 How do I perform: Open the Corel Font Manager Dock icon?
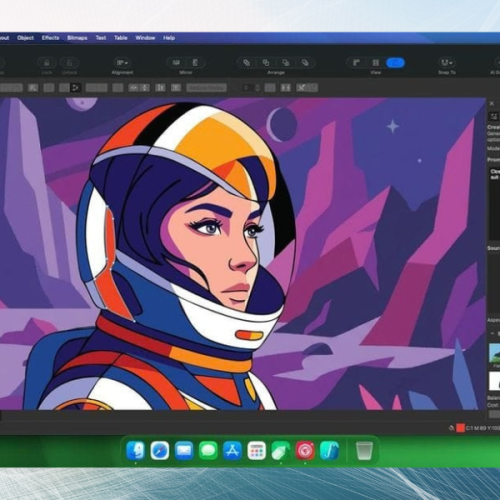(329, 450)
